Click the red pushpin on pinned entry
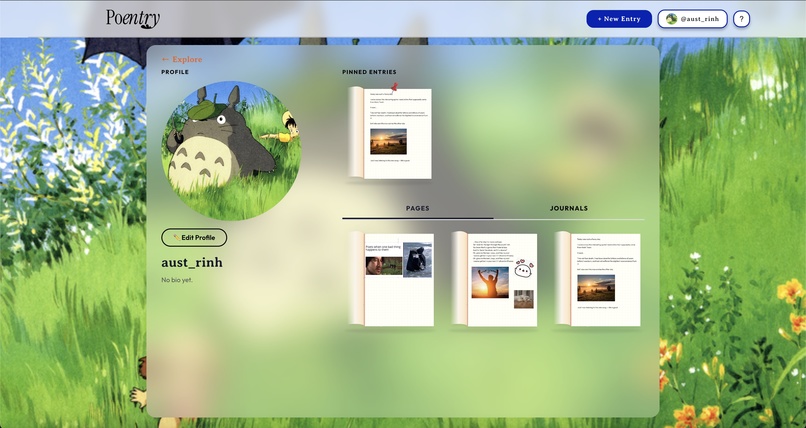The height and width of the screenshot is (428, 806). click(394, 87)
